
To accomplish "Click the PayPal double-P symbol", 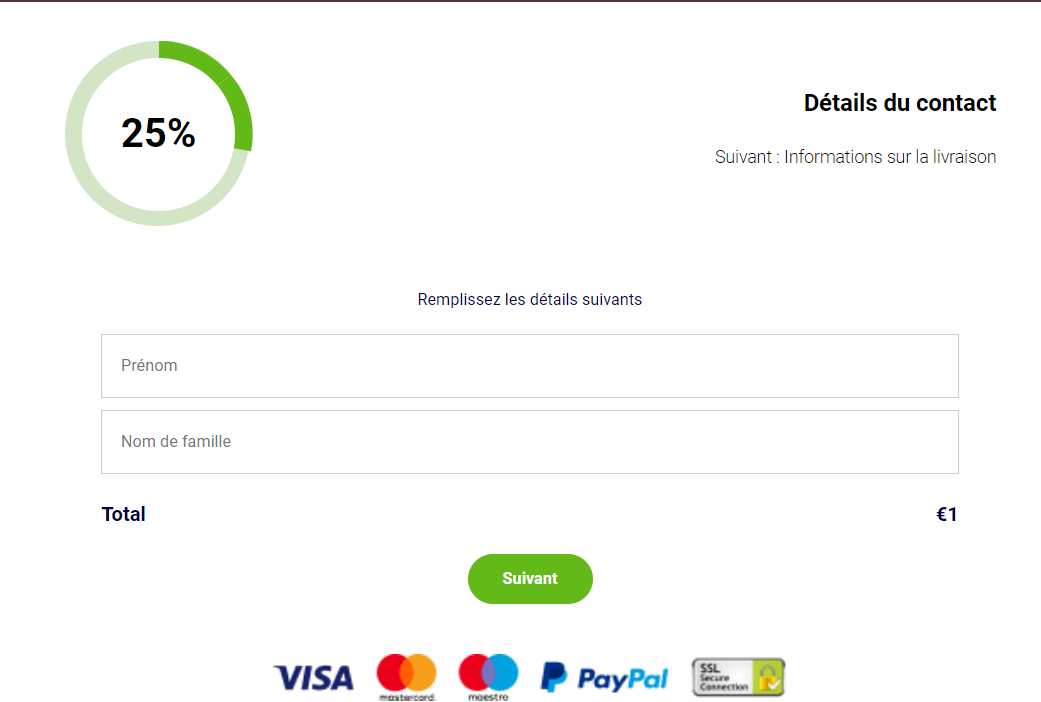I will click(x=554, y=677).
